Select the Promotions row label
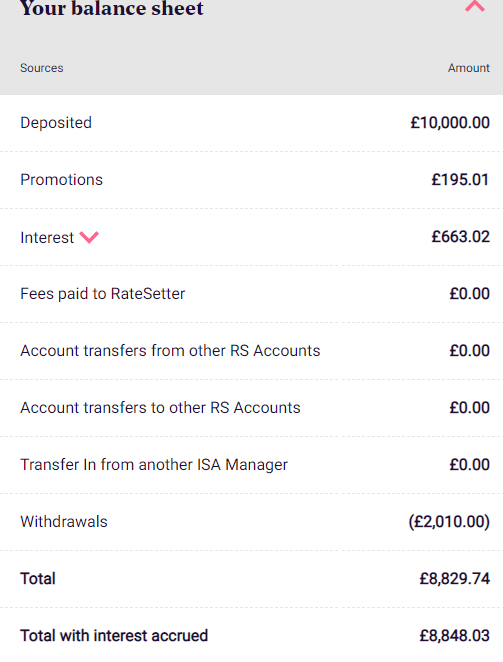This screenshot has height=662, width=503. [62, 180]
